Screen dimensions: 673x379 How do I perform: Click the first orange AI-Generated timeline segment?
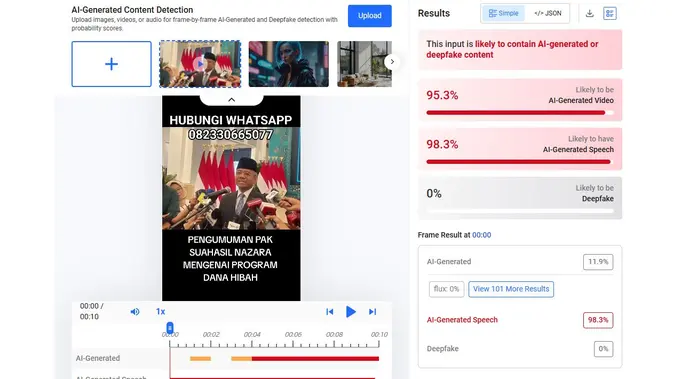point(200,358)
